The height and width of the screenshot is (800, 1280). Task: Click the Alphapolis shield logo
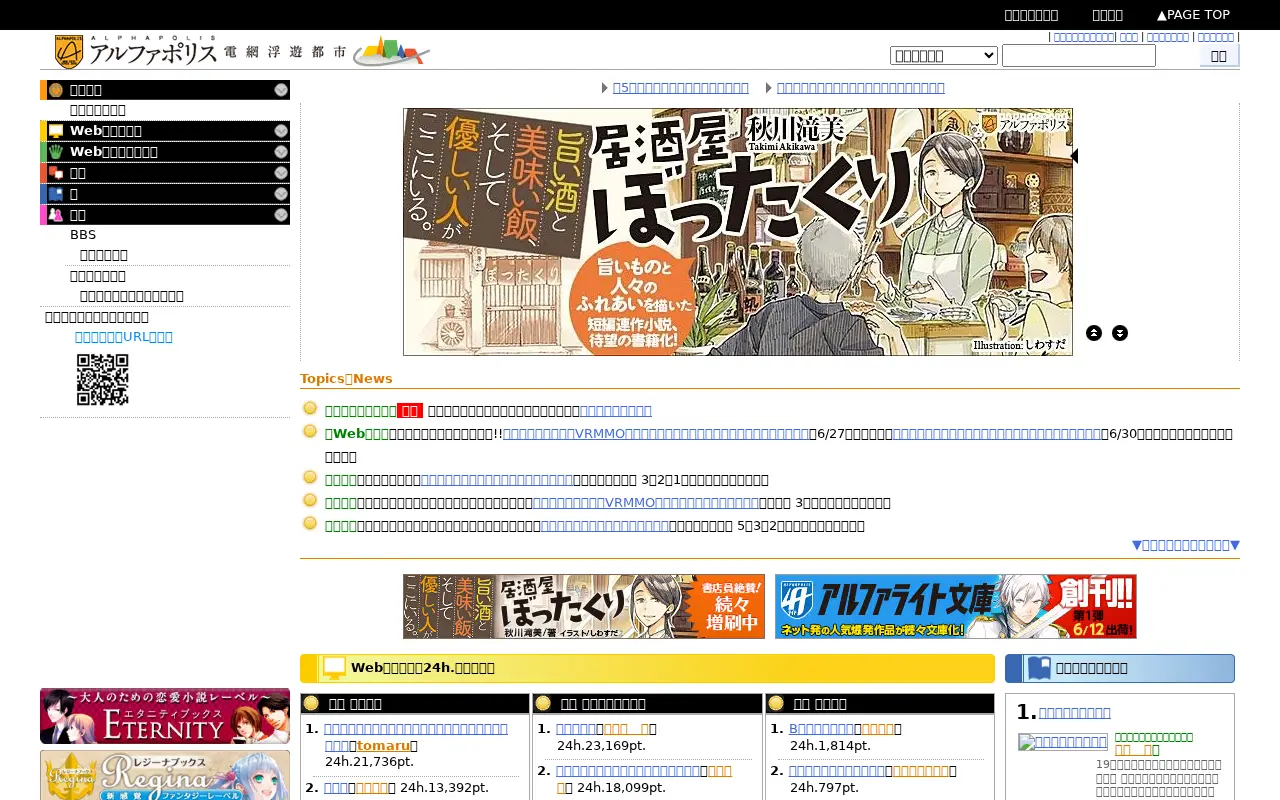(69, 51)
